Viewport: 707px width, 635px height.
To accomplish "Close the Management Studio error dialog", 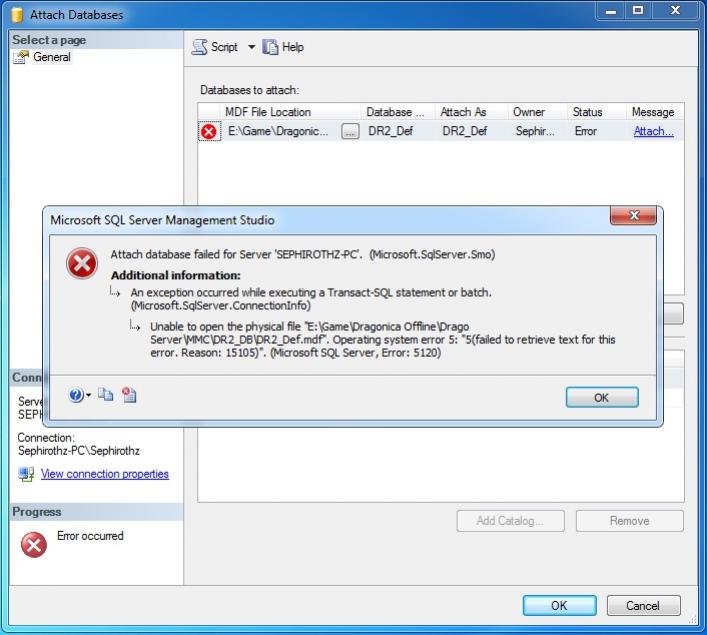I will [x=634, y=215].
